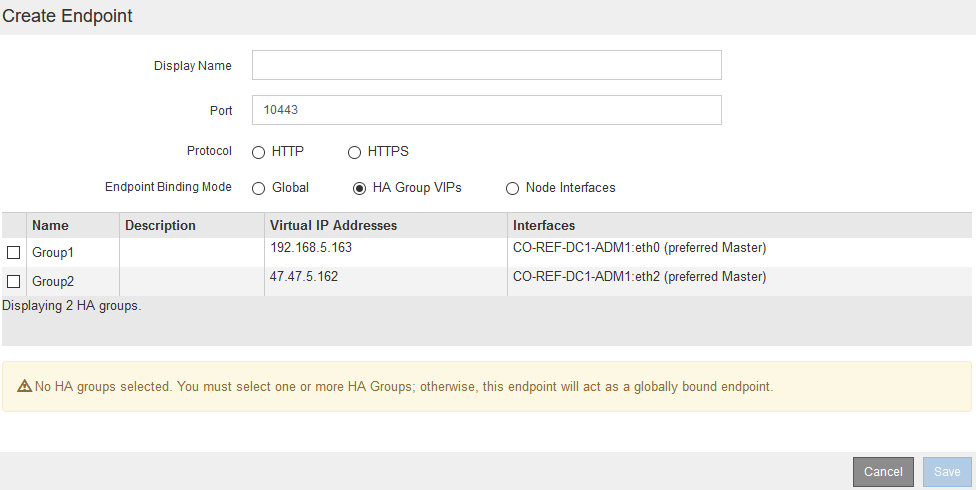Click the Display Name text field
Image resolution: width=976 pixels, height=490 pixels.
click(x=486, y=66)
